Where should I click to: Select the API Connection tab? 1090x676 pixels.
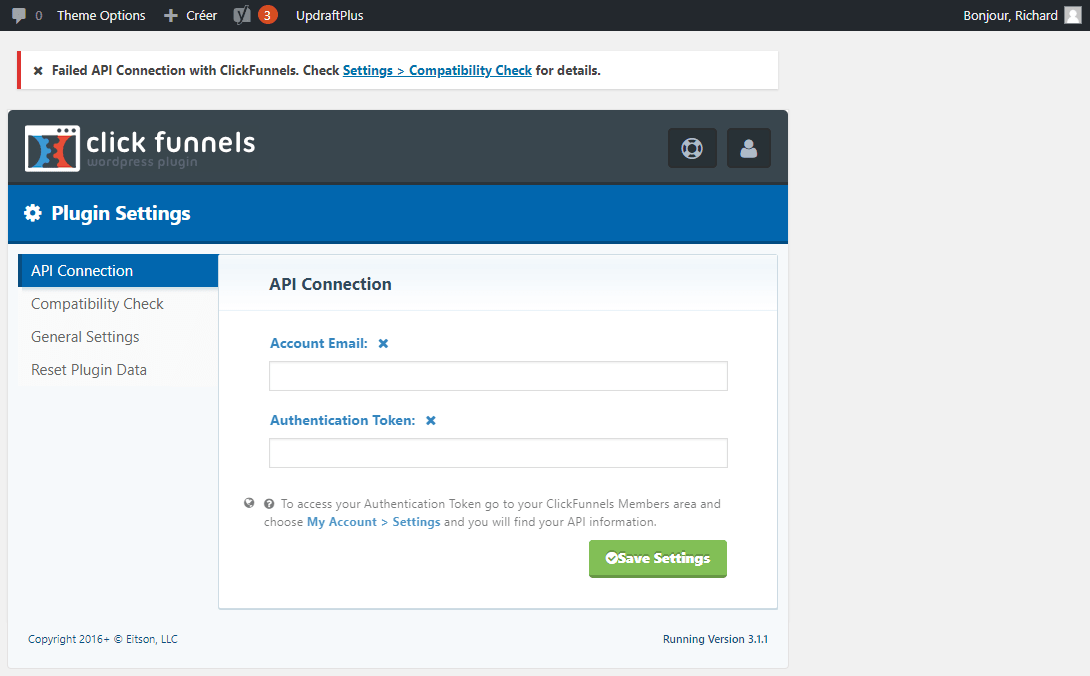coord(118,271)
